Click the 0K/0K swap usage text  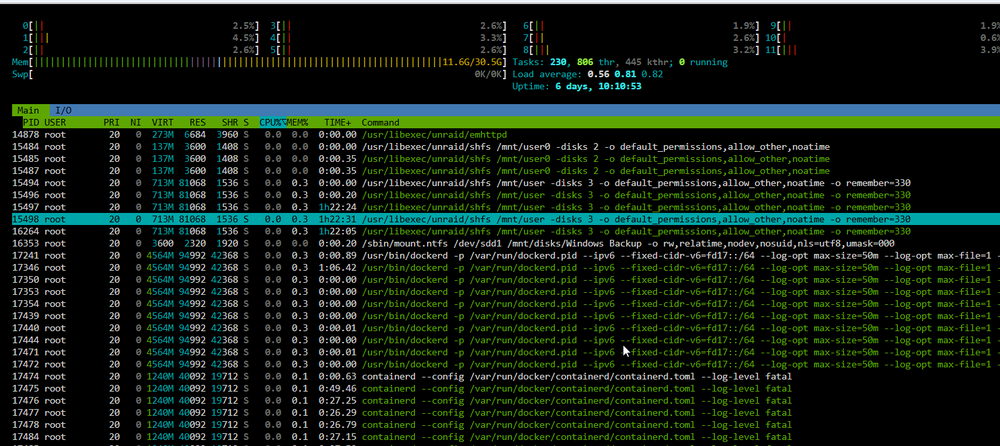coord(488,75)
